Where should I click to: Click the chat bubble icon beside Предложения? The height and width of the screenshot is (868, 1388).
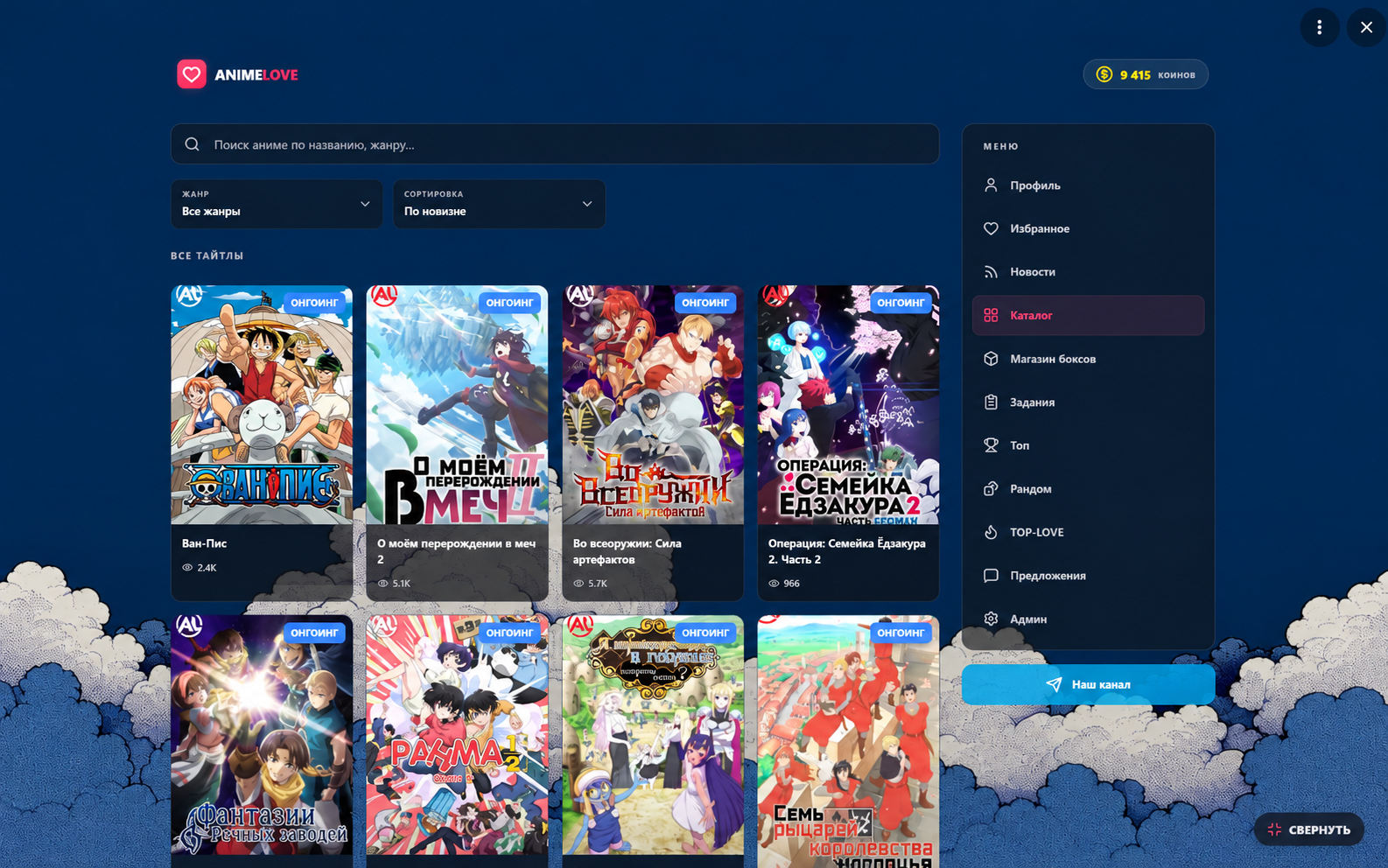pos(991,576)
